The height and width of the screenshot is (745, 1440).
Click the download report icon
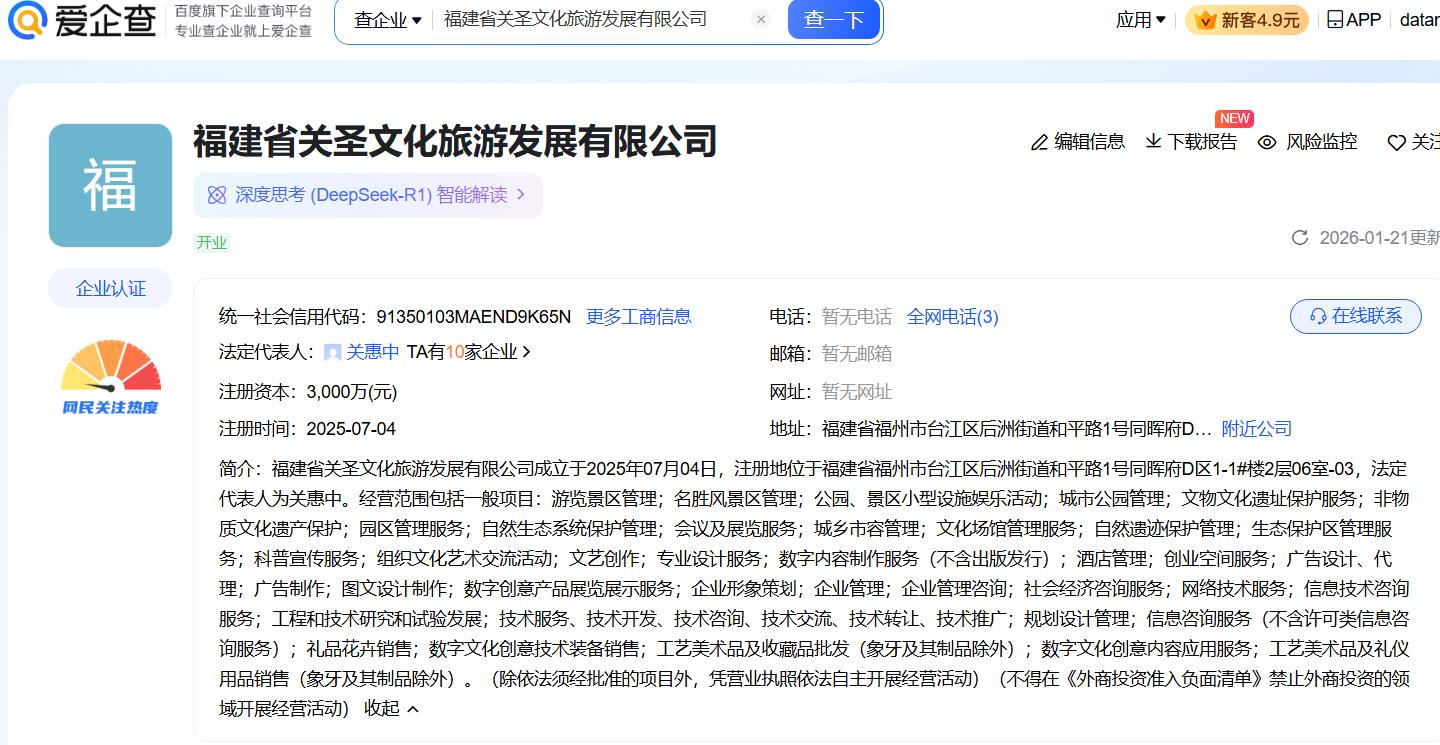pos(1153,142)
